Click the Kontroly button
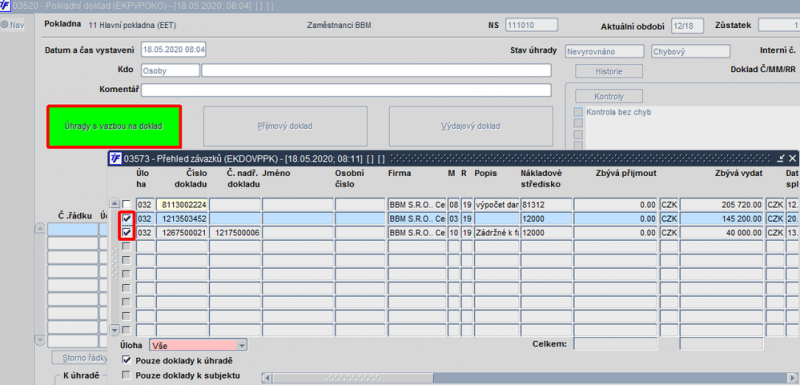The image size is (800, 385). [x=609, y=96]
